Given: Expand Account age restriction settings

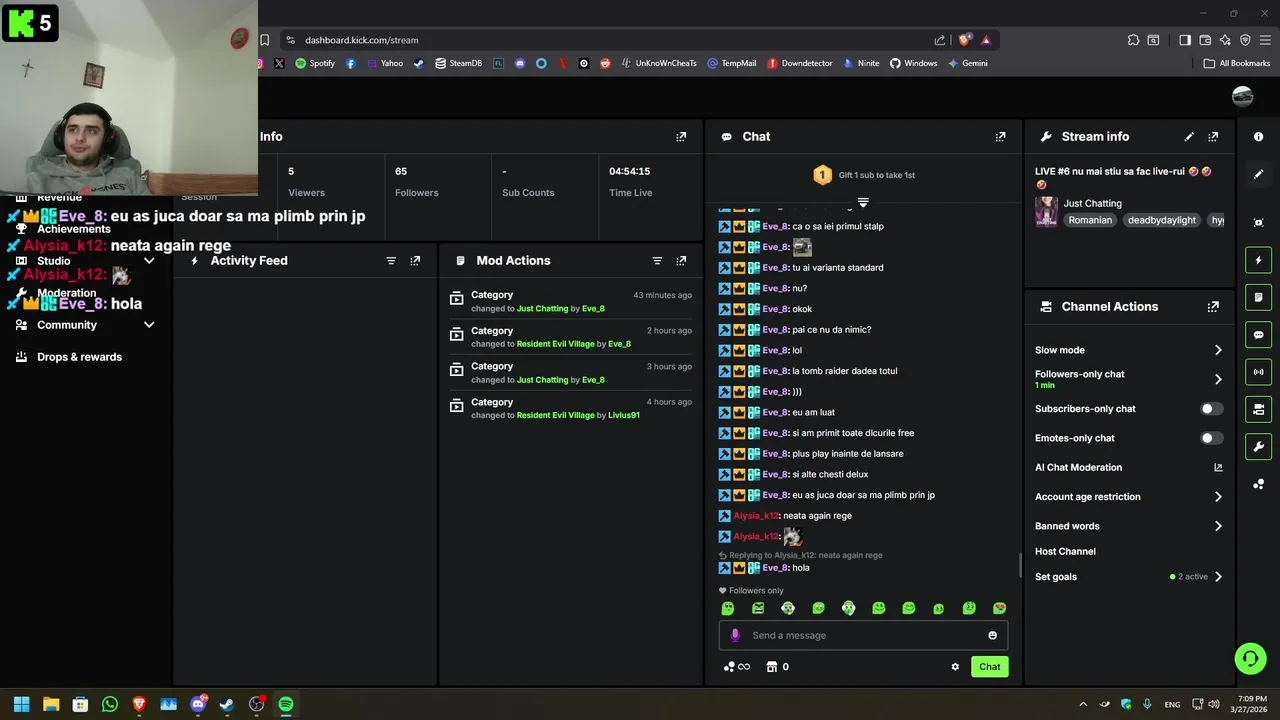Looking at the screenshot, I should pos(1218,497).
